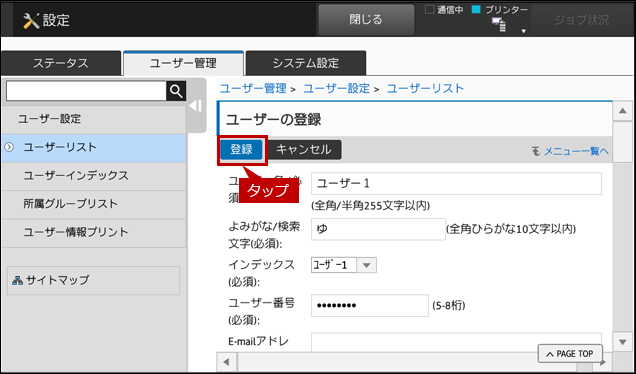
Task: Toggle the 通信中 indicator box
Action: (429, 9)
